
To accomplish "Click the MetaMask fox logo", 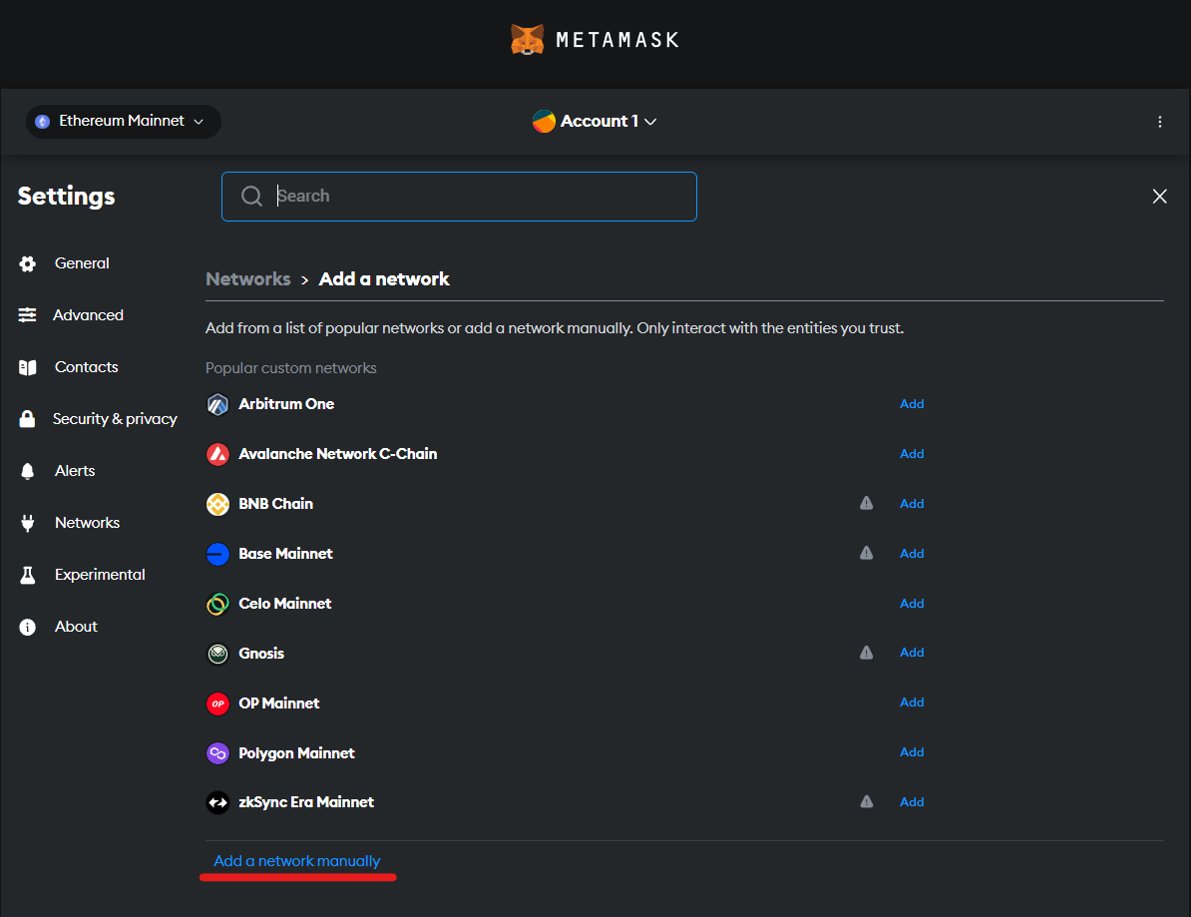I will pos(527,40).
